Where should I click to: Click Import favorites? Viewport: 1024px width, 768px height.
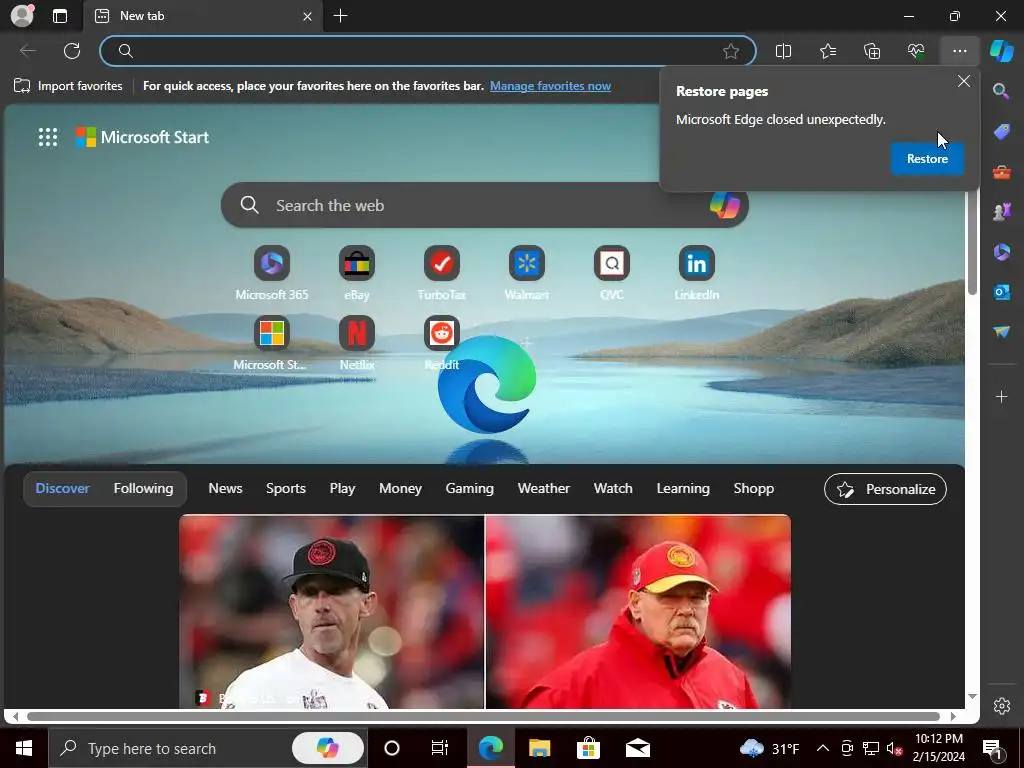[x=68, y=86]
